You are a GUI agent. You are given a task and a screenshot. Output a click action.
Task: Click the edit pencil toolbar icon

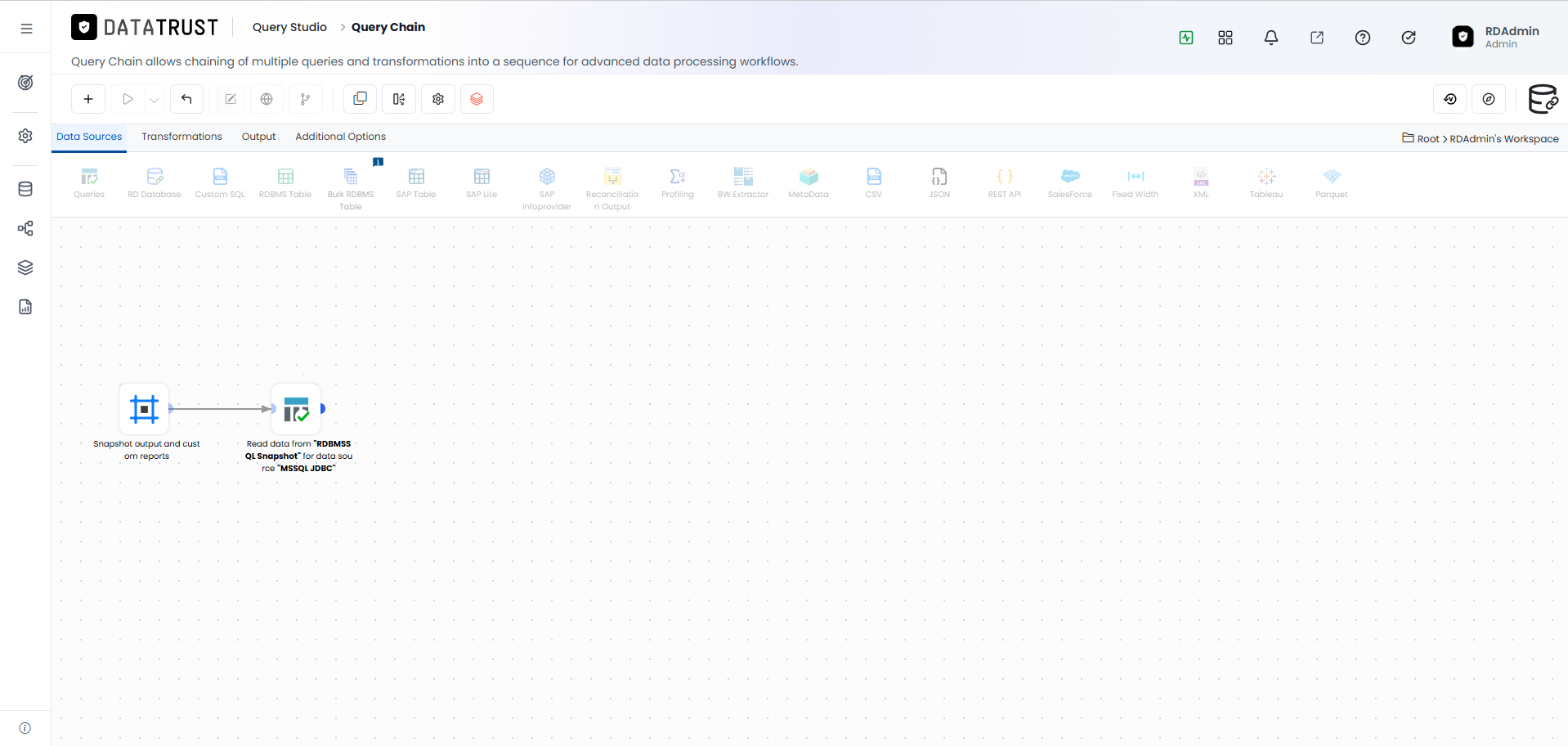point(231,99)
